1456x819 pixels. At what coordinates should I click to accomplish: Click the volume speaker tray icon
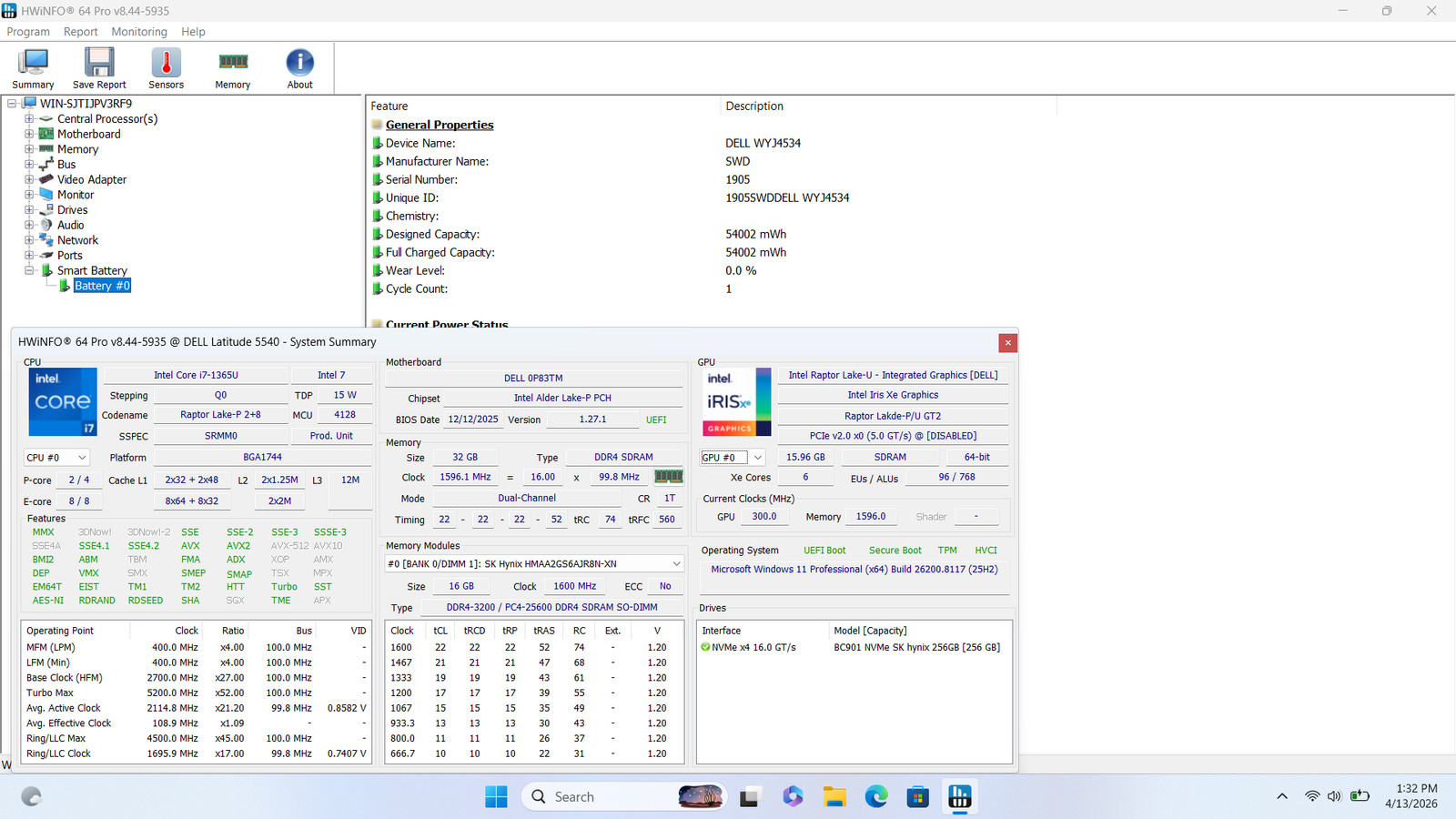(1334, 797)
